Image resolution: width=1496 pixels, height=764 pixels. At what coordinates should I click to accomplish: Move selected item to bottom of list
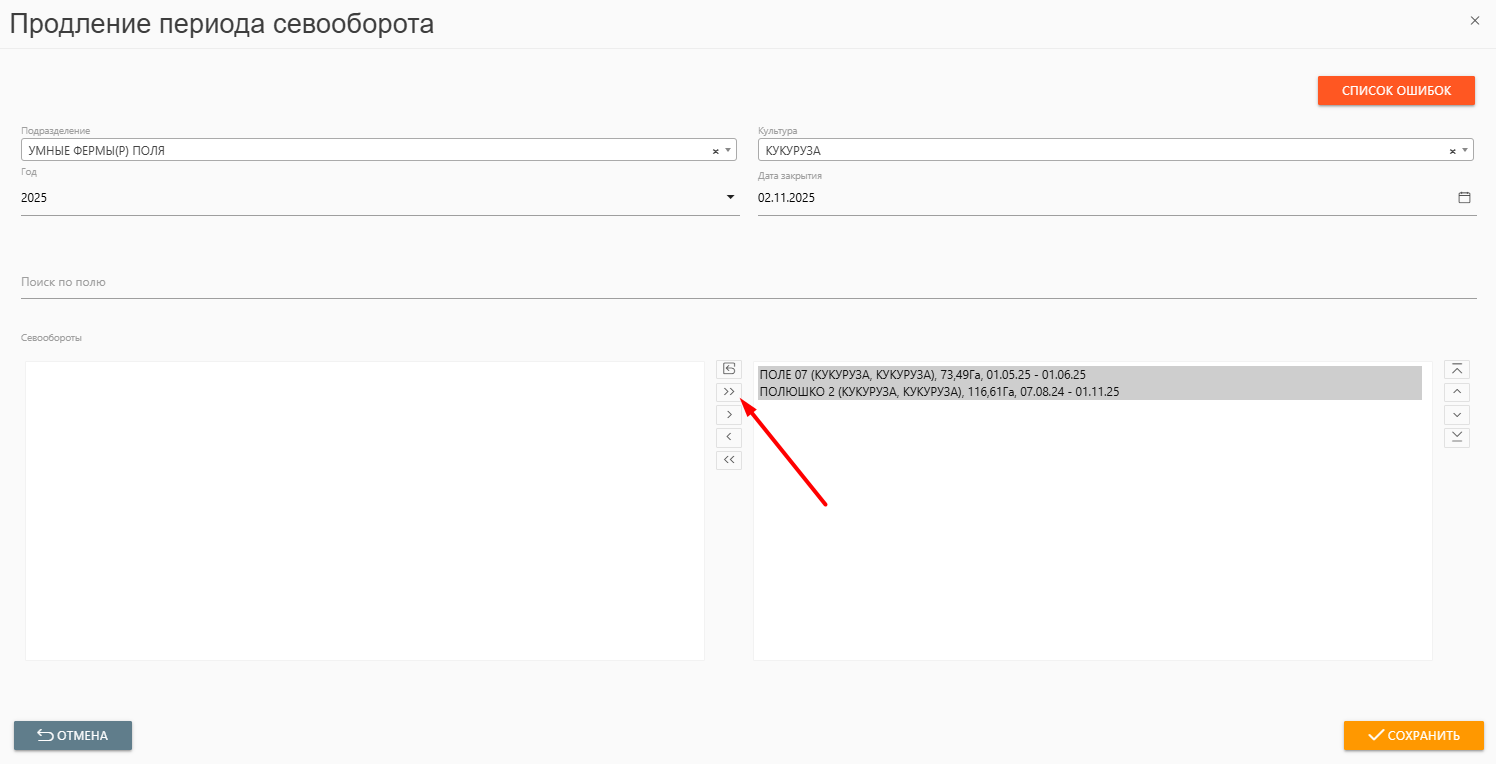tap(1457, 437)
